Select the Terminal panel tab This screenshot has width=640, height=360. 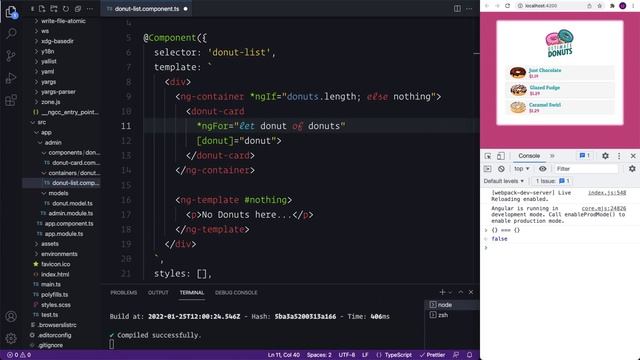[x=192, y=292]
